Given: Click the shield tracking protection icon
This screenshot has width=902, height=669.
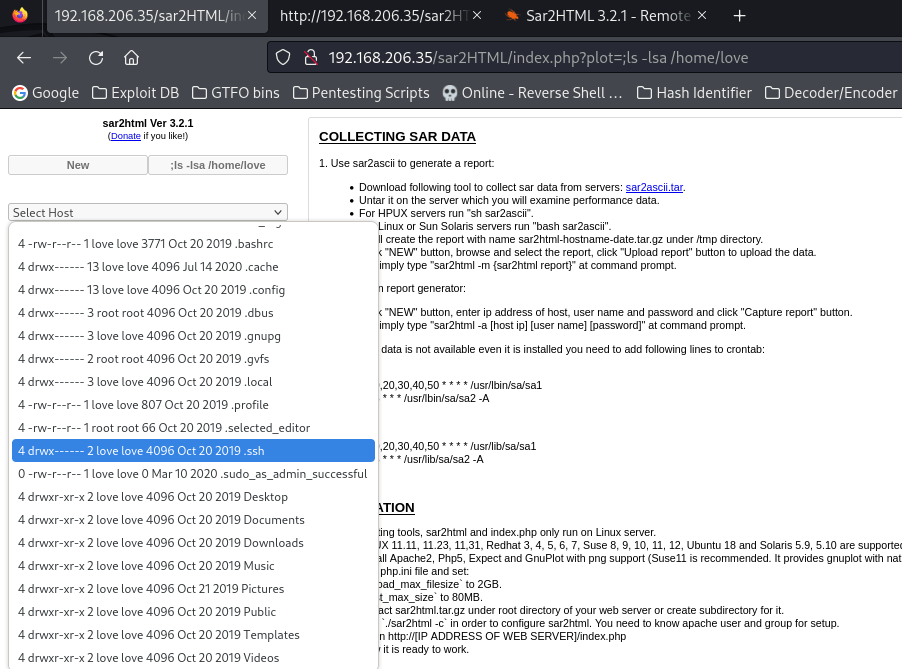Looking at the screenshot, I should [x=283, y=57].
